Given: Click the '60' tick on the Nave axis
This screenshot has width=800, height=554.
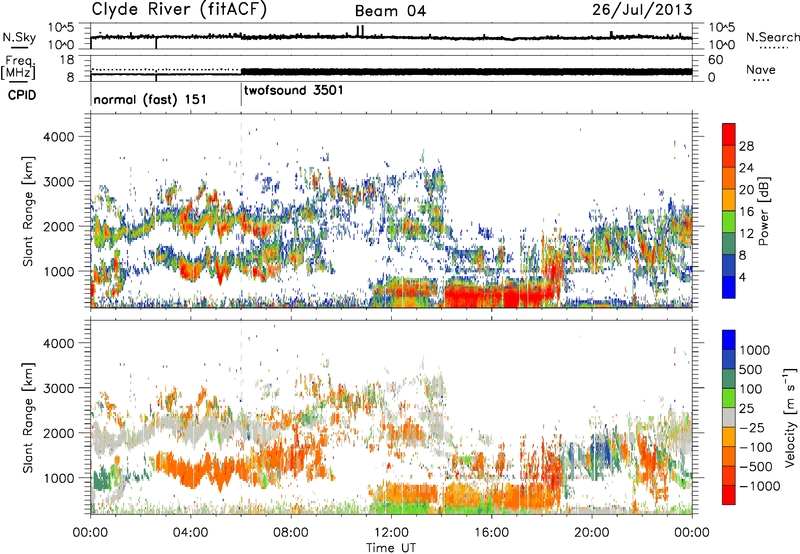Looking at the screenshot, I should (x=715, y=60).
